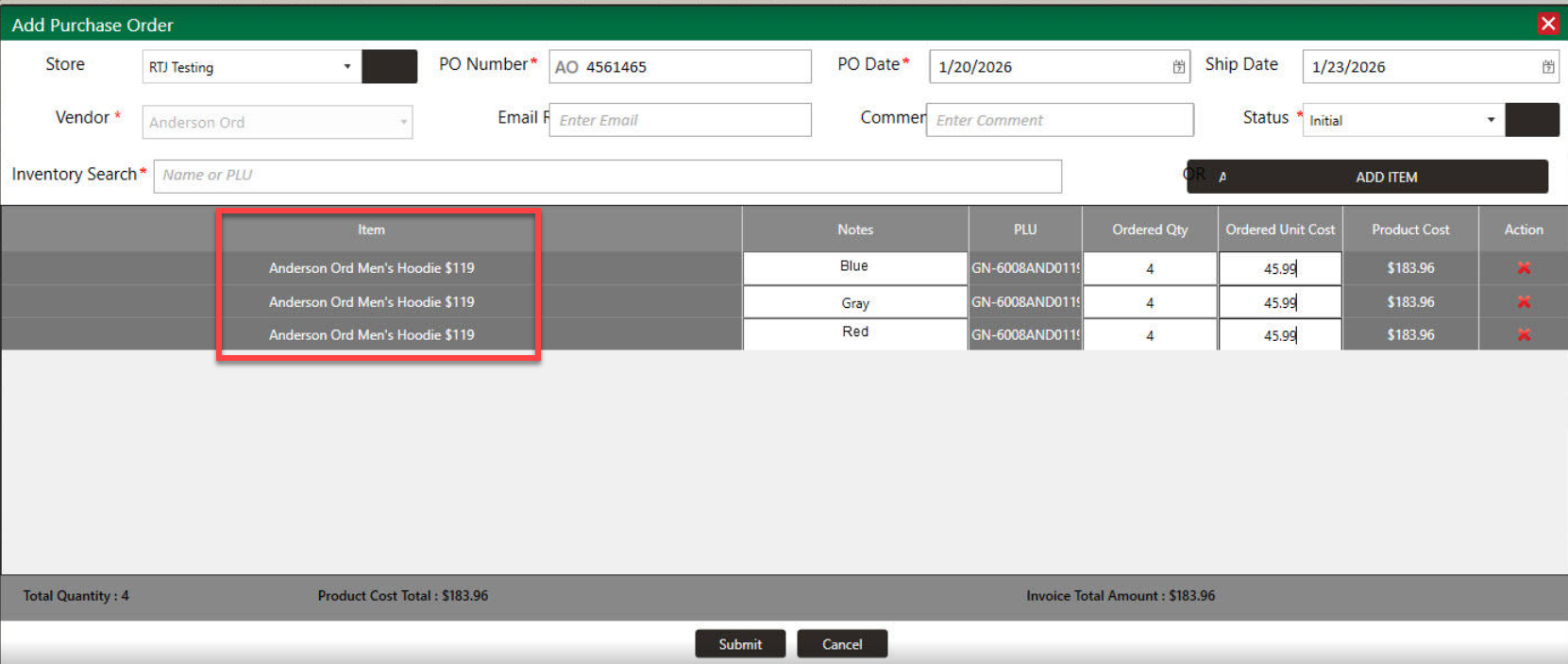Close the Add Purchase Order dialog

(1547, 24)
